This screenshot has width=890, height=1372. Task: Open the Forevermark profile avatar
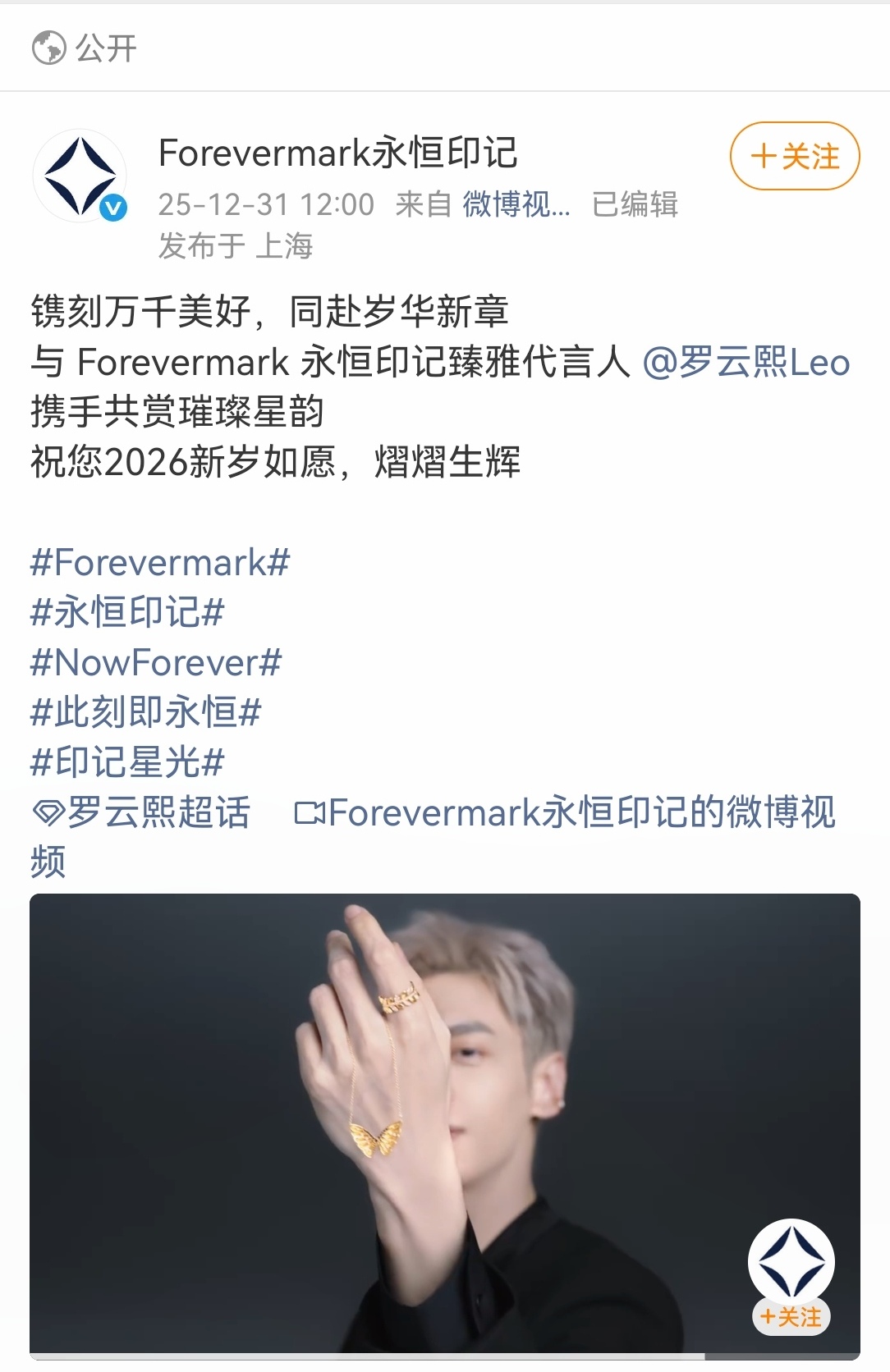[x=80, y=176]
